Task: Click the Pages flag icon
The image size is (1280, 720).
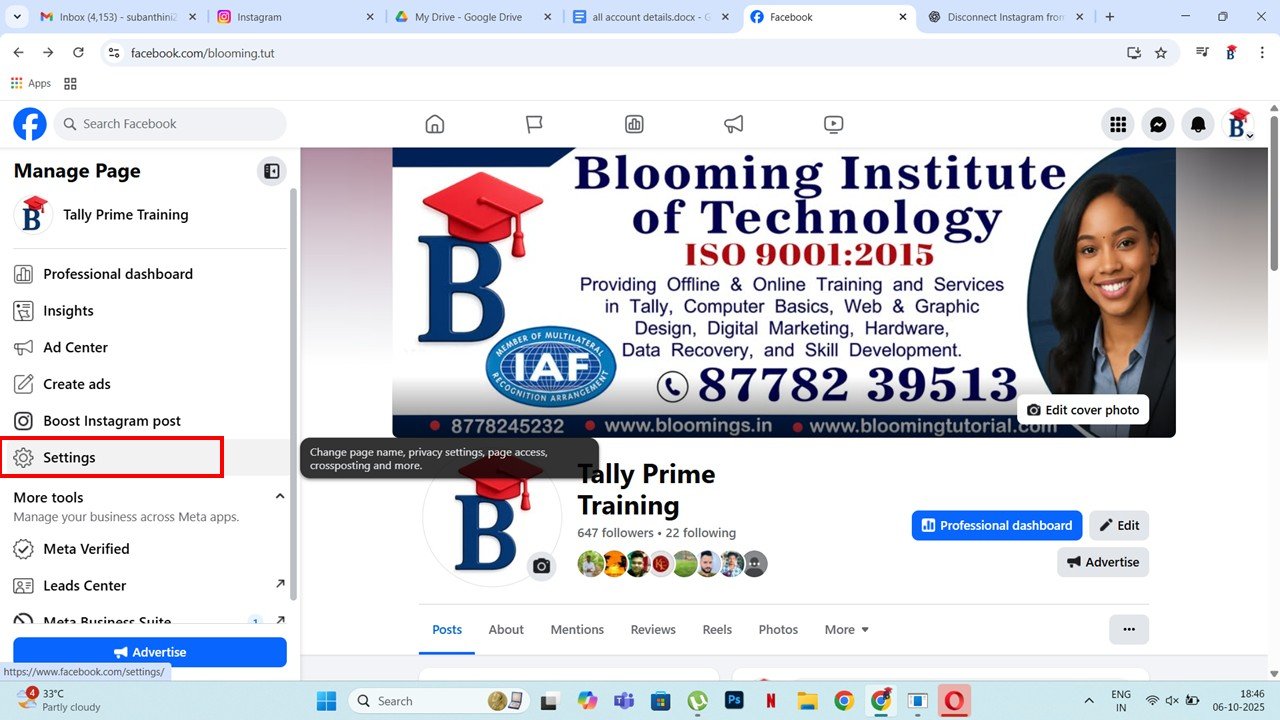Action: [x=534, y=124]
